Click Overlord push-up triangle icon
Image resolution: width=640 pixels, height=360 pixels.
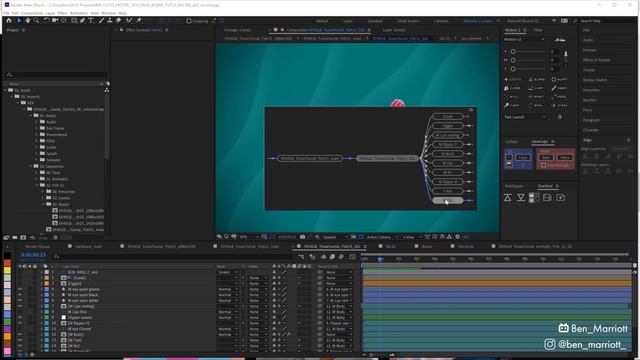tap(508, 198)
